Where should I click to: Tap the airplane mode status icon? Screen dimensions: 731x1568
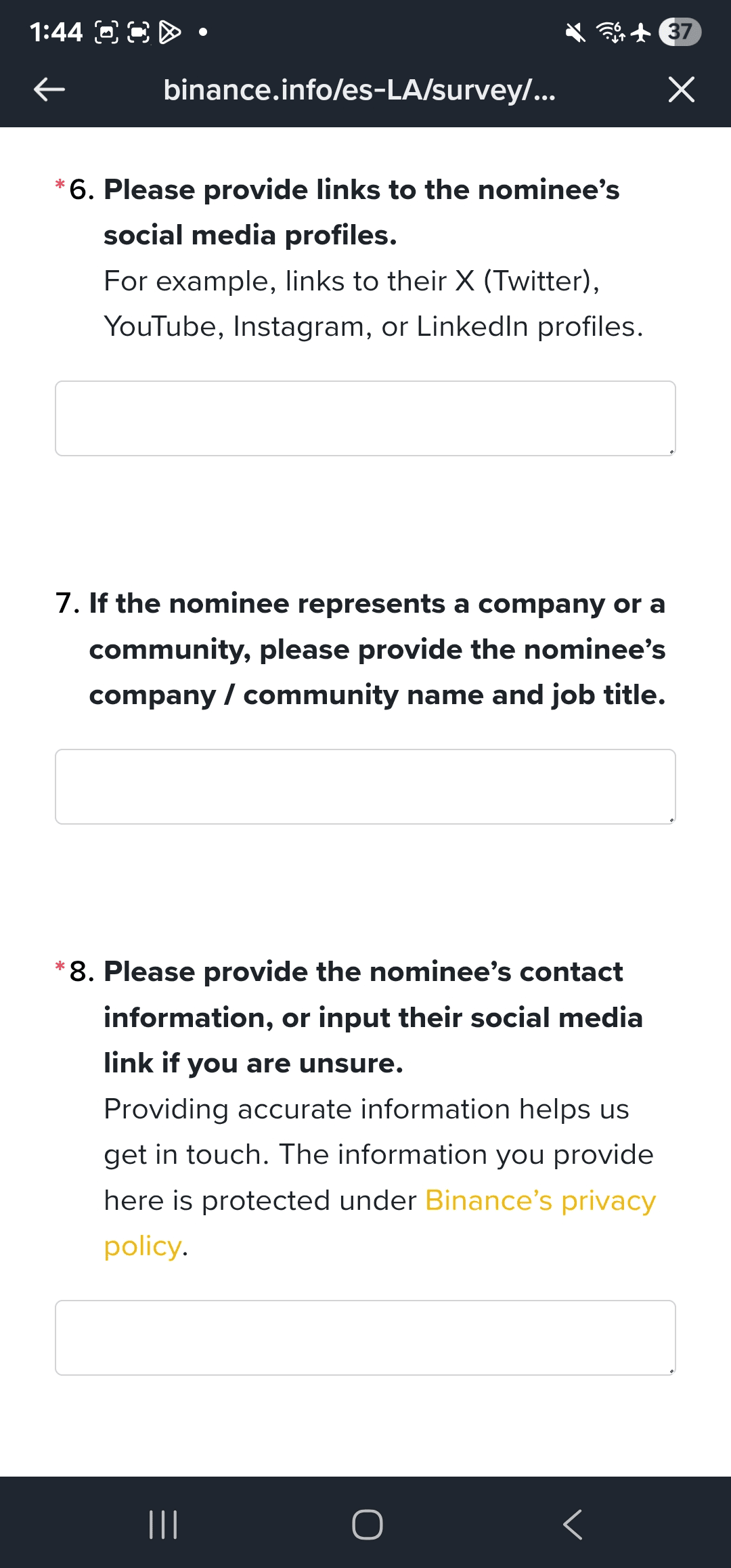click(x=640, y=32)
